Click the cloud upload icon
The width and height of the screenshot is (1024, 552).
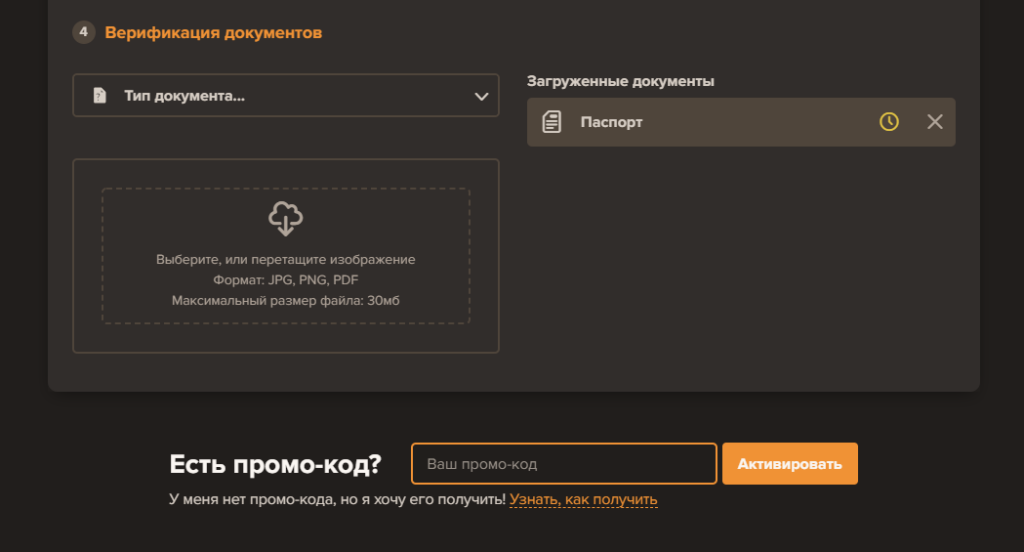[286, 217]
